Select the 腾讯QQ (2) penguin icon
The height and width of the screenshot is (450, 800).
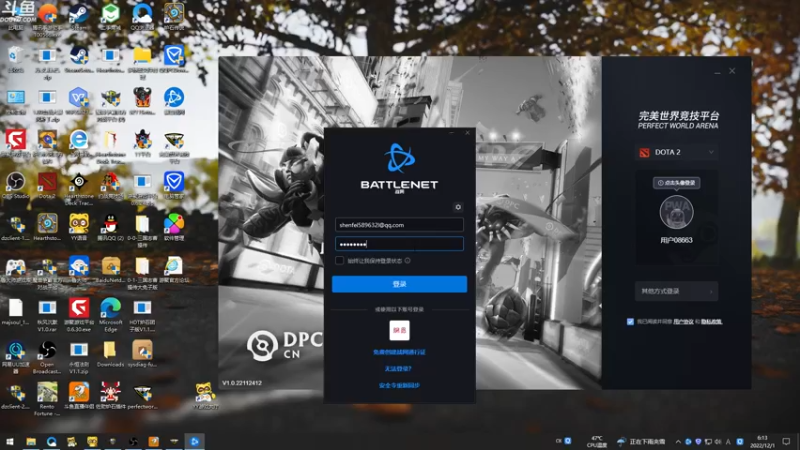pos(110,228)
